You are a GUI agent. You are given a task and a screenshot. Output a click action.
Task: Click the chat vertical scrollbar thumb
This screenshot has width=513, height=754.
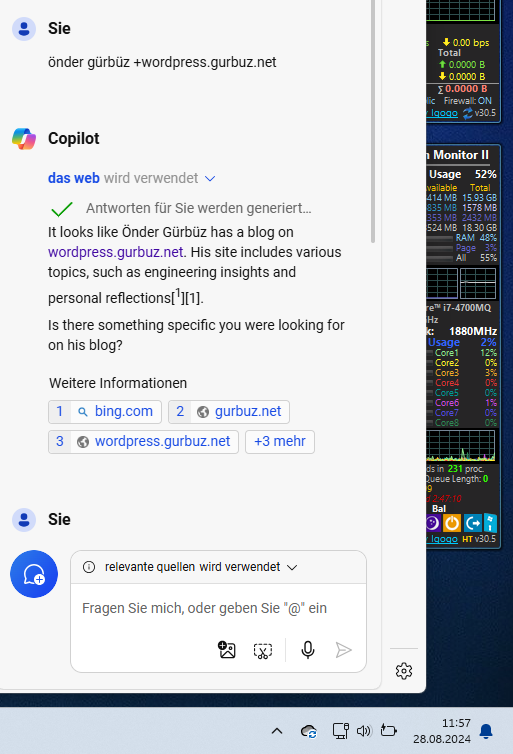[x=373, y=121]
